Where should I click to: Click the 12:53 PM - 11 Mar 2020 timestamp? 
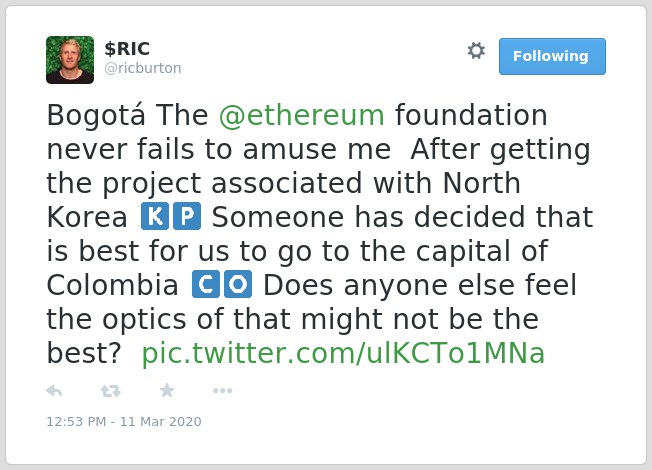(x=124, y=421)
